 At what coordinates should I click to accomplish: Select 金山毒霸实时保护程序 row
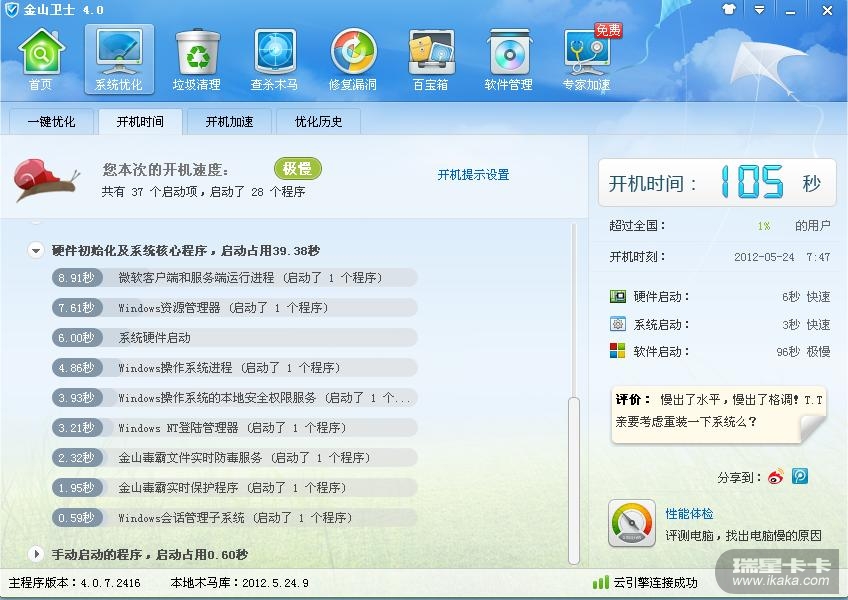tap(235, 487)
